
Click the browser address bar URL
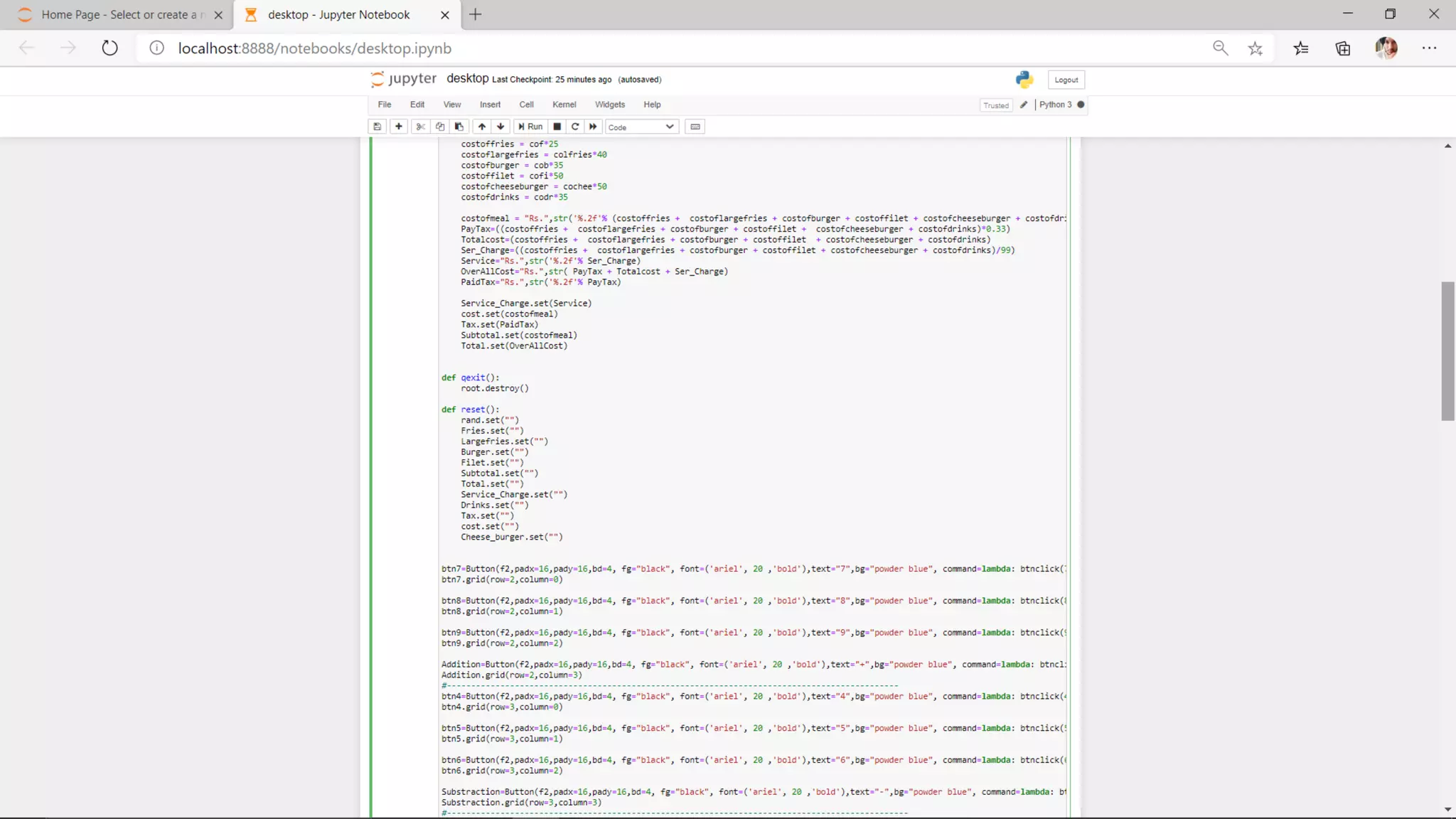point(314,48)
